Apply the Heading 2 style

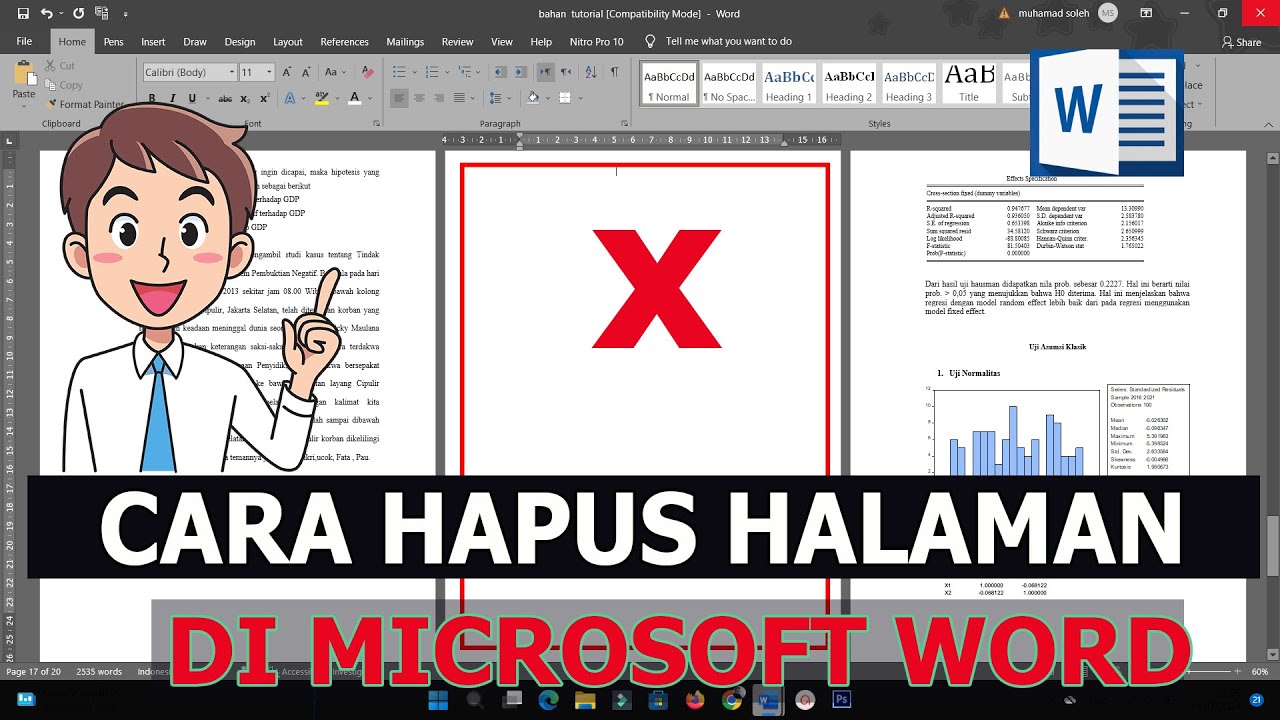[x=849, y=84]
